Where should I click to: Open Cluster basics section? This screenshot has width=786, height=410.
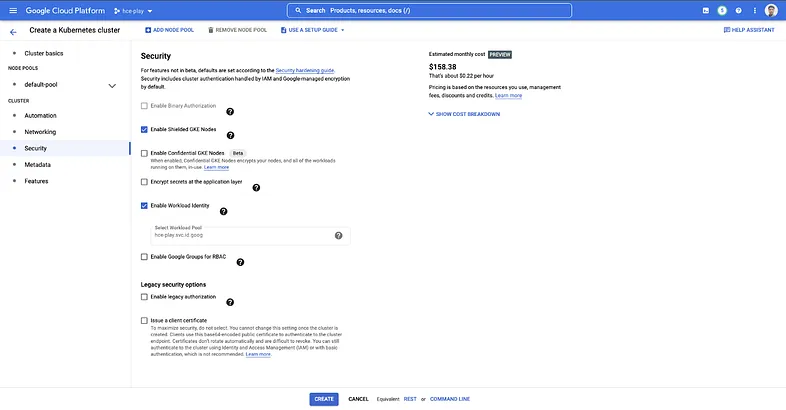[x=44, y=53]
